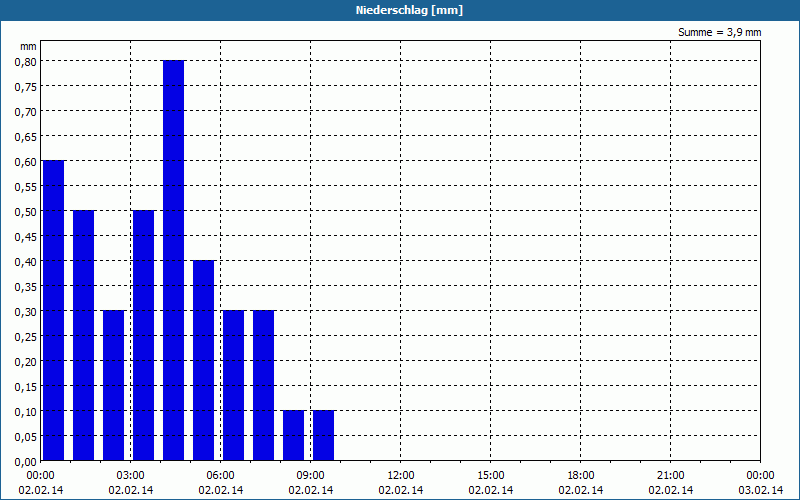Click the 18:00 time axis label
This screenshot has width=800, height=500.
[581, 476]
